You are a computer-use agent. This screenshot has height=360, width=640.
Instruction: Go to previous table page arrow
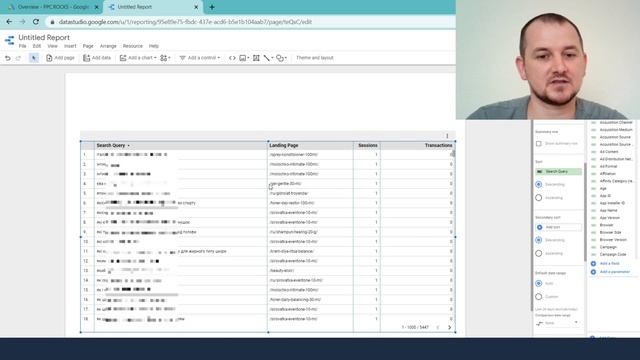pyautogui.click(x=438, y=327)
